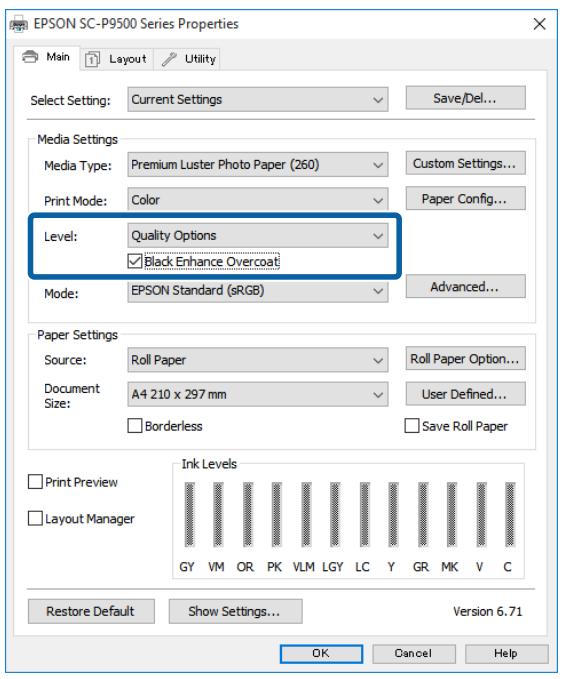This screenshot has width=562, height=679.
Task: Open Custom Settings... dialog
Action: pyautogui.click(x=465, y=163)
